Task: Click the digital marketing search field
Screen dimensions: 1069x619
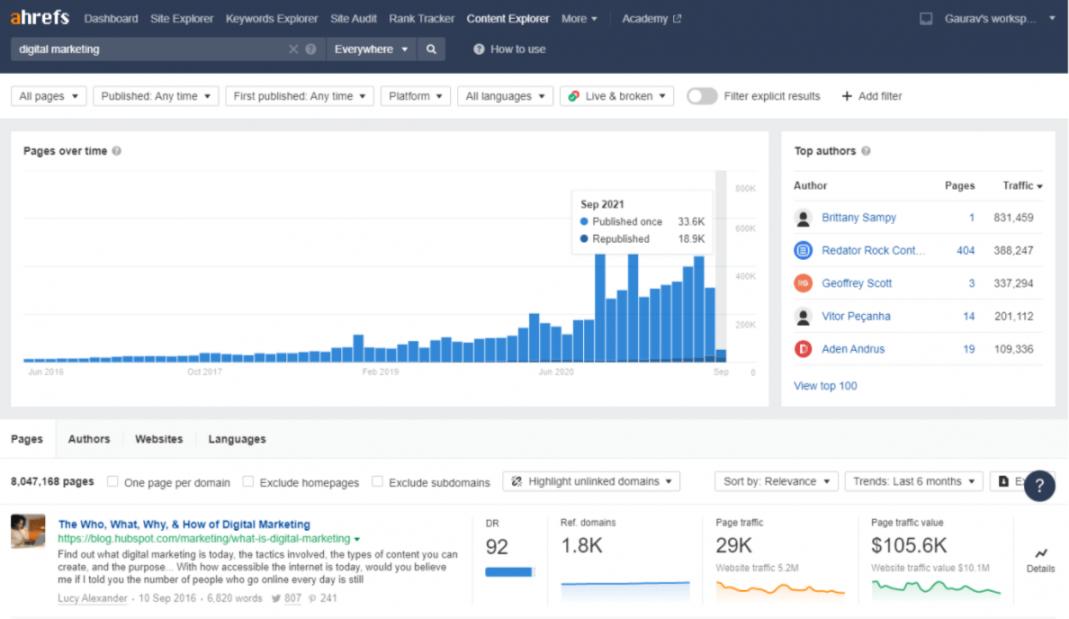Action: click(150, 49)
